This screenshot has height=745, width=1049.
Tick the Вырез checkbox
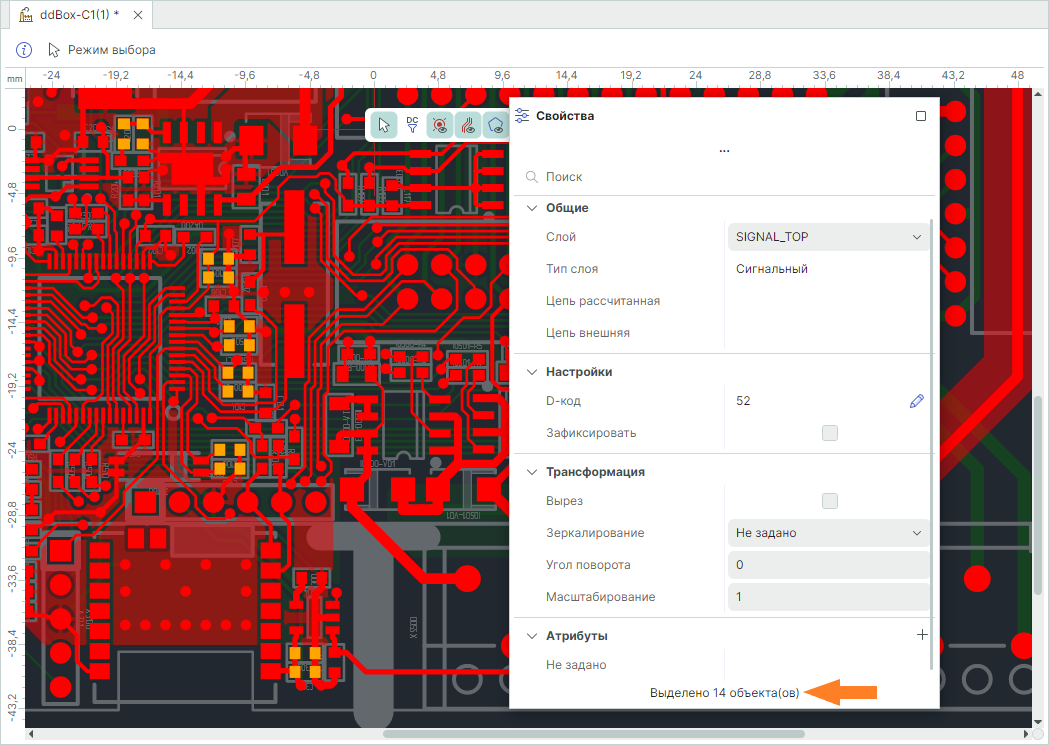click(829, 501)
